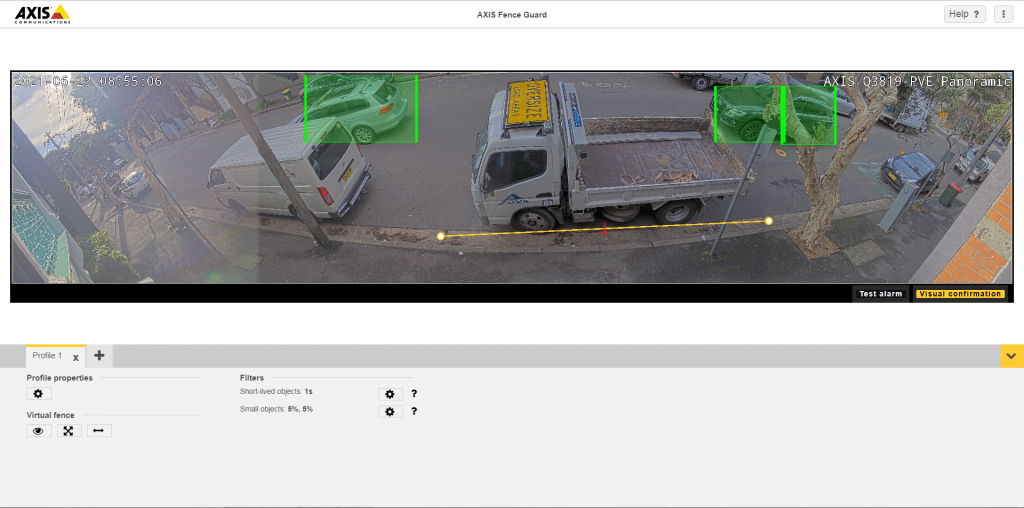This screenshot has width=1024, height=508.
Task: Click the Help button
Action: point(964,14)
